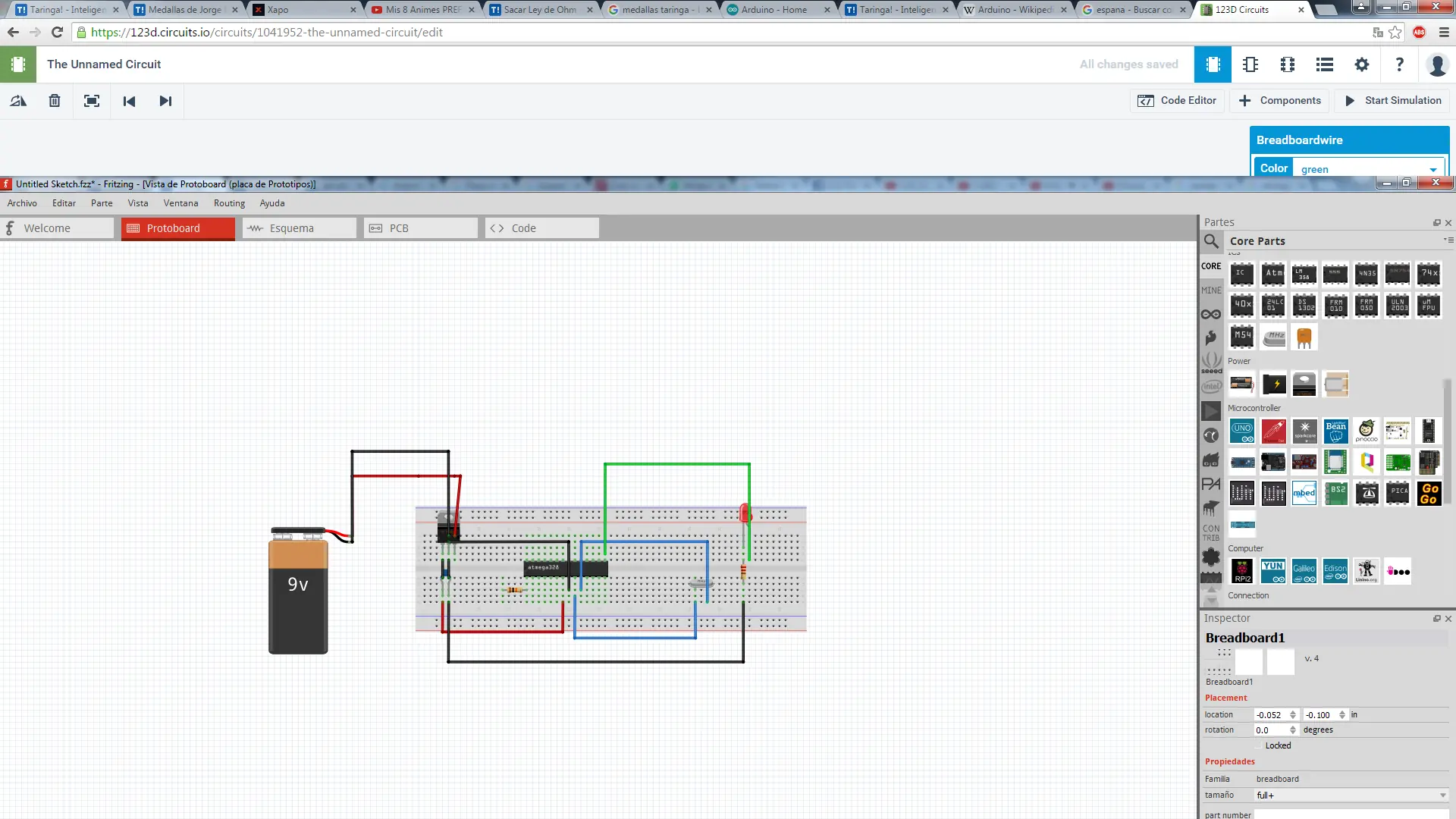This screenshot has width=1456, height=819.
Task: Toggle the Locked checkbox in Inspector
Action: 1260,746
